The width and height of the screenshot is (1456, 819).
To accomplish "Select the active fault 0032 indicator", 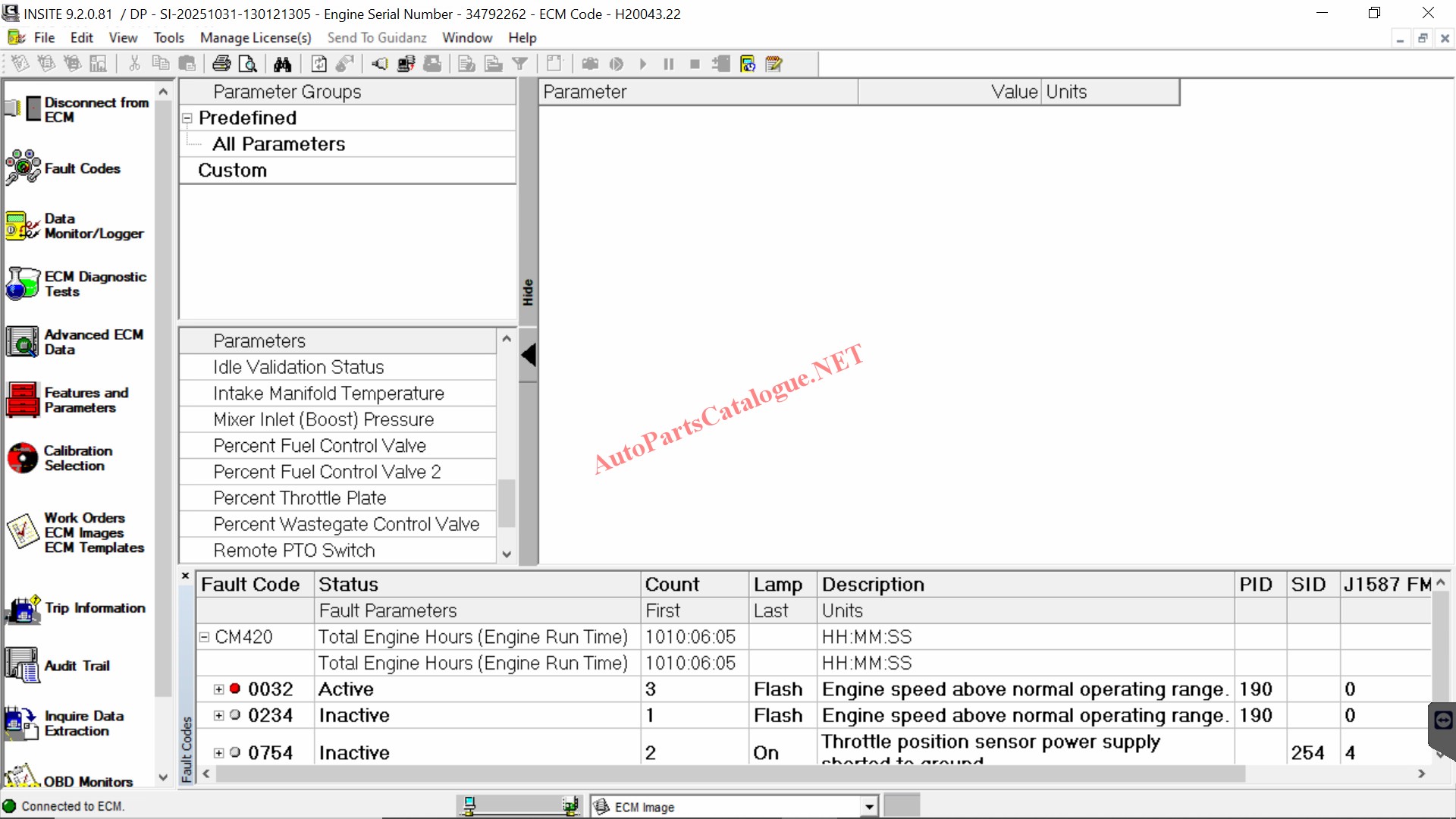I will point(235,689).
